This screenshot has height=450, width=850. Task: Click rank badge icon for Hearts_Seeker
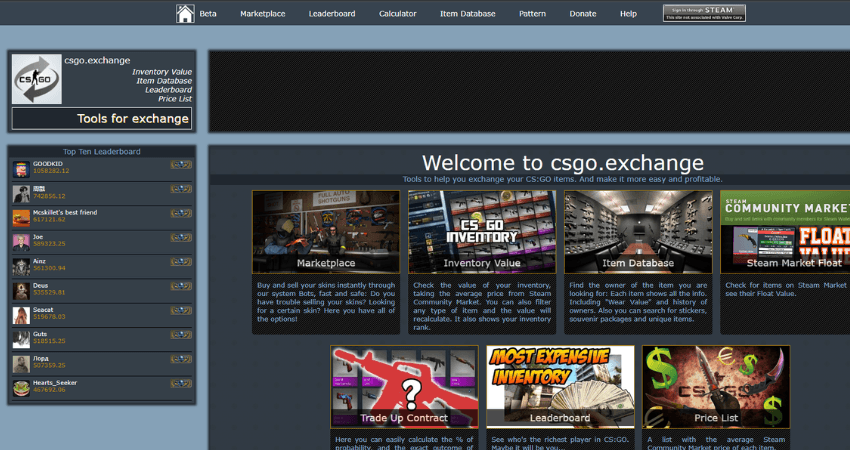point(181,384)
